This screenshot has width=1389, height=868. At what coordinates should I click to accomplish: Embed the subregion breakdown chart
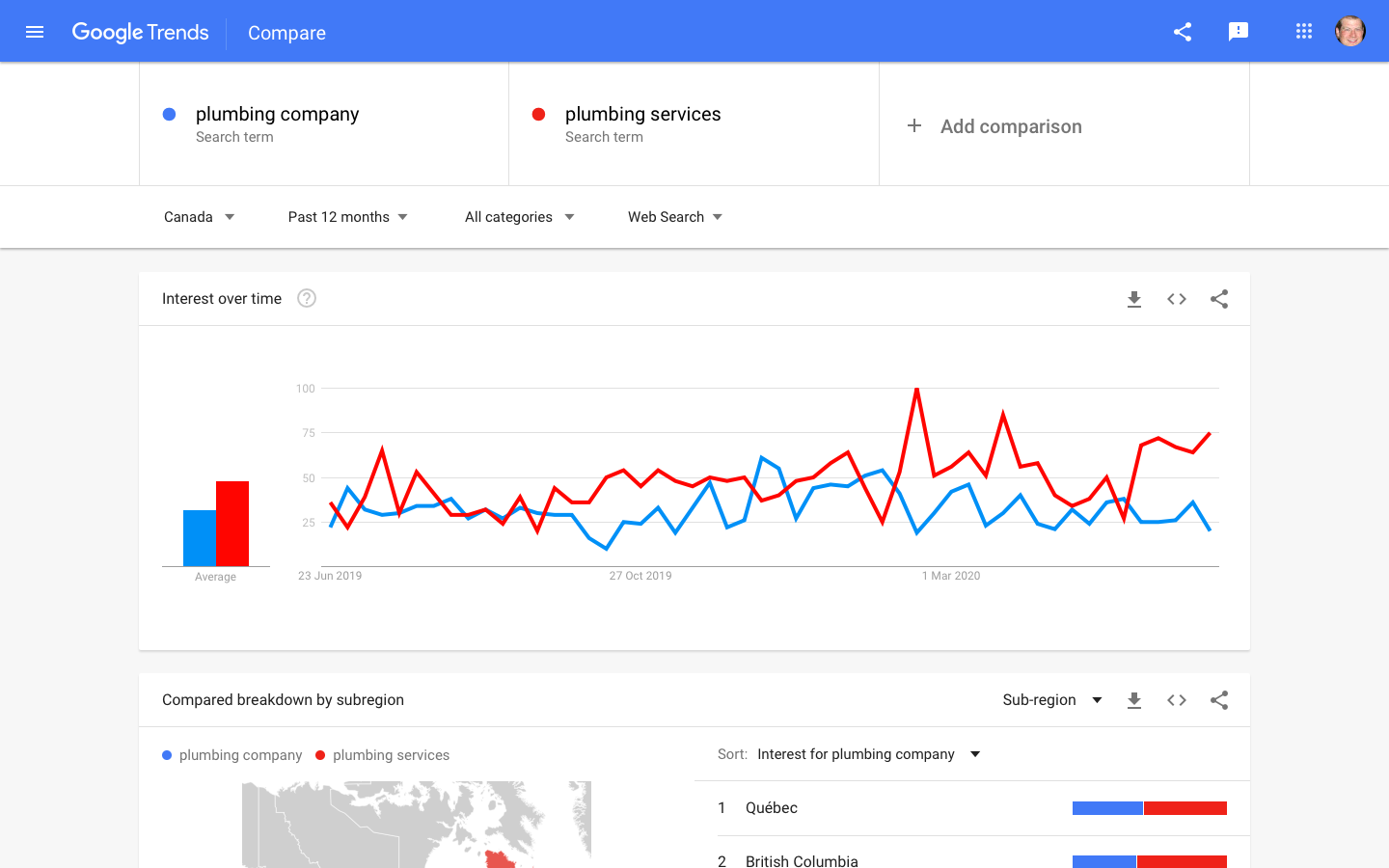coord(1177,700)
